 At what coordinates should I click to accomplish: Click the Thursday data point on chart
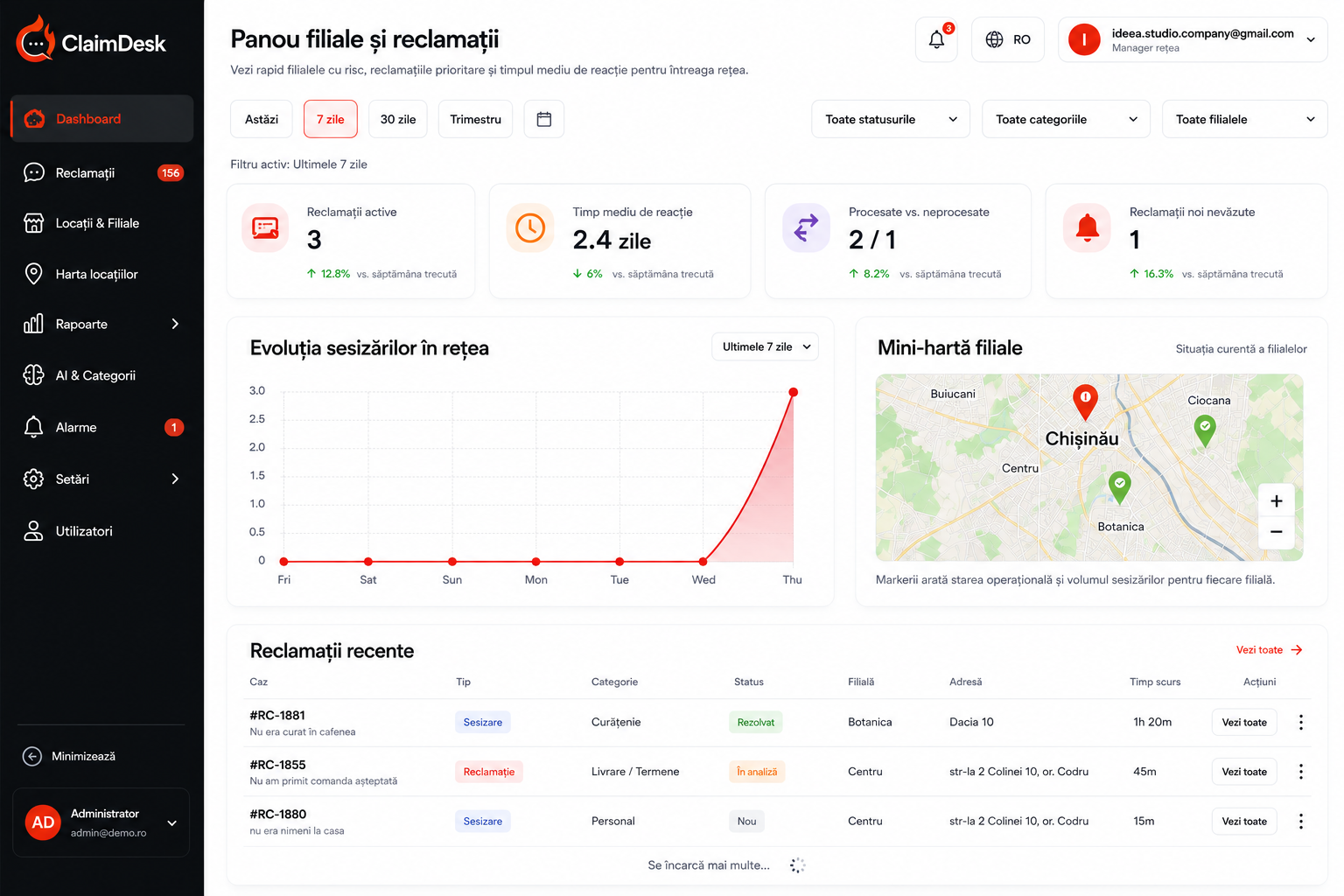click(793, 392)
